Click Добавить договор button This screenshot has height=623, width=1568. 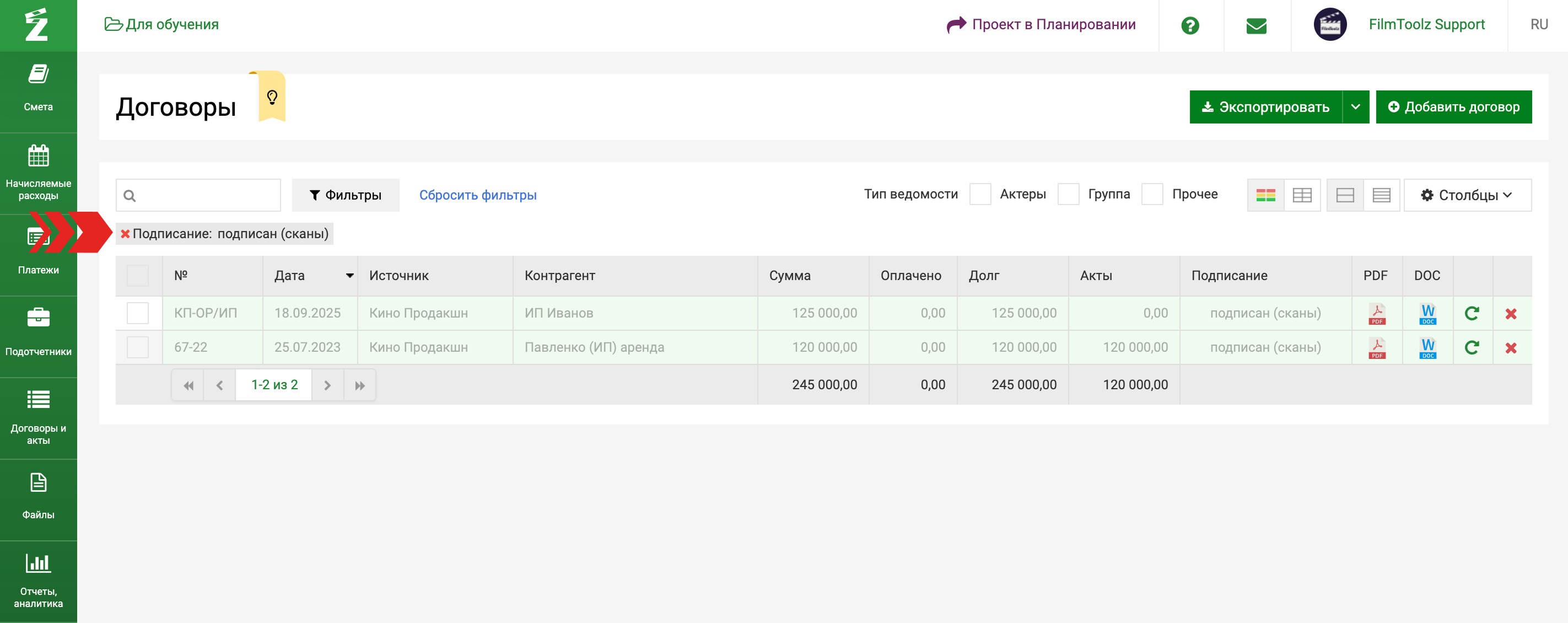[x=1453, y=107]
